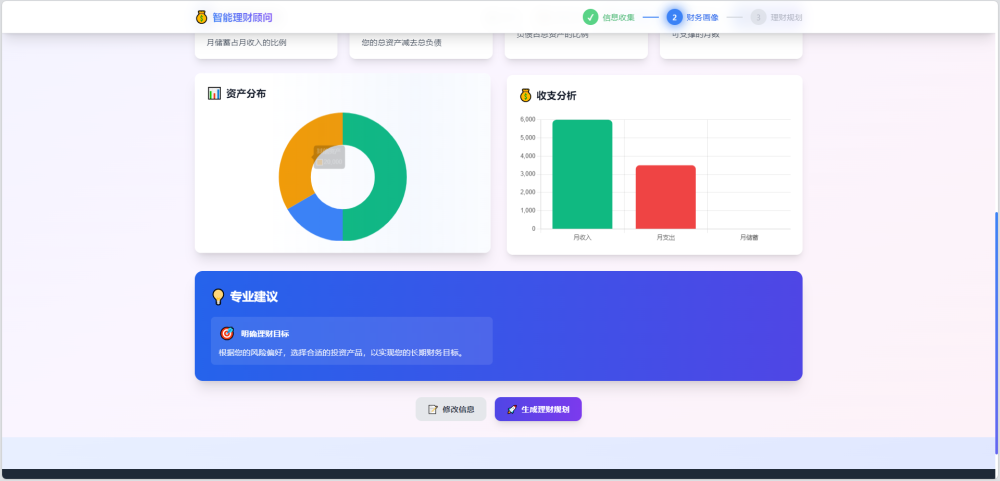The height and width of the screenshot is (481, 1000).
Task: Click the lightbulb icon beside 专业建议
Action: click(x=218, y=297)
